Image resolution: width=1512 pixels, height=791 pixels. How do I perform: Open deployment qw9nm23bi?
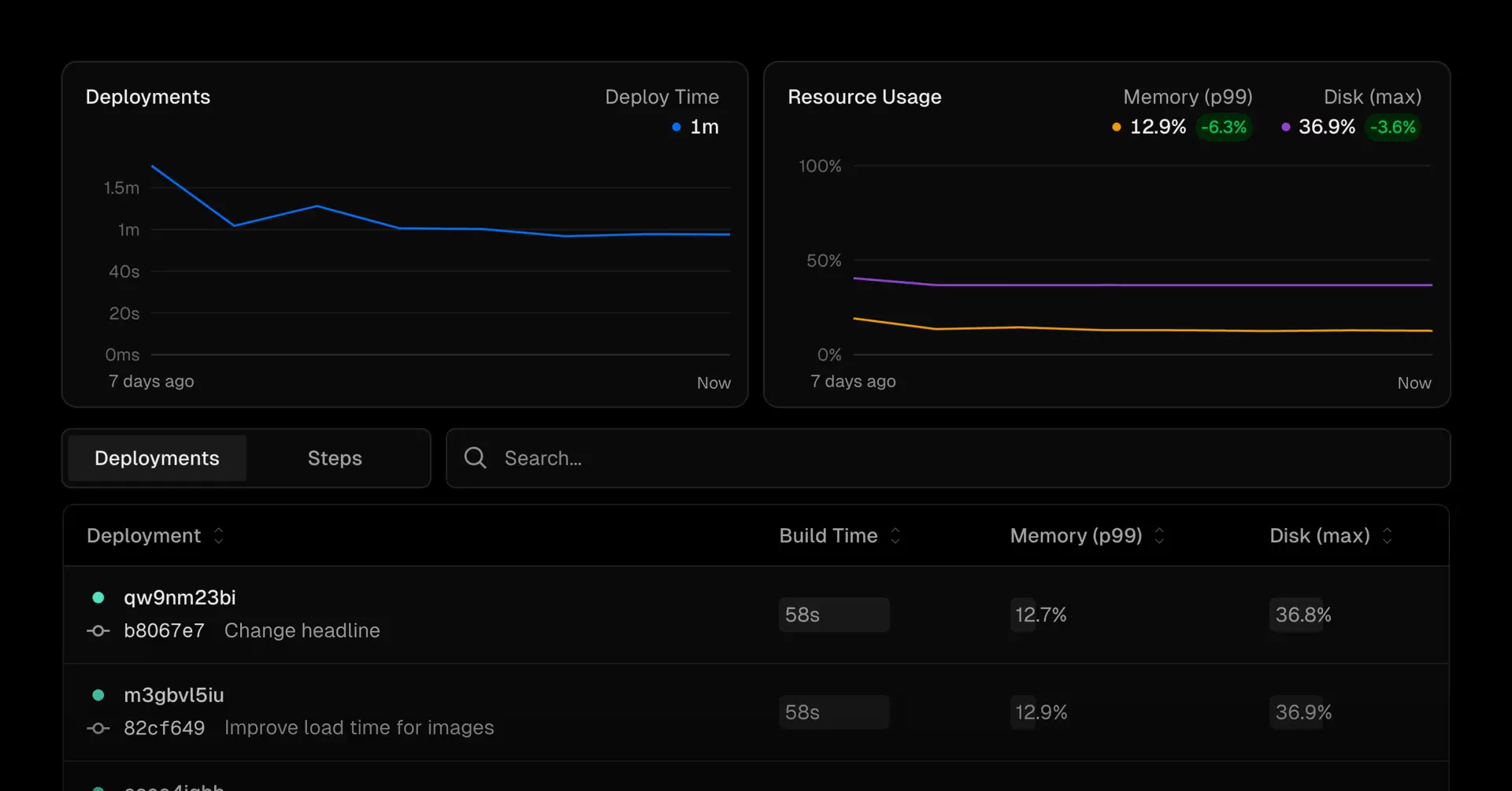coord(180,597)
